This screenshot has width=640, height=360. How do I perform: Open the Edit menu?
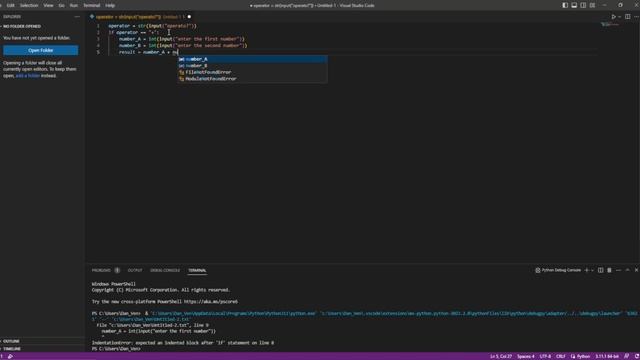click(11, 5)
